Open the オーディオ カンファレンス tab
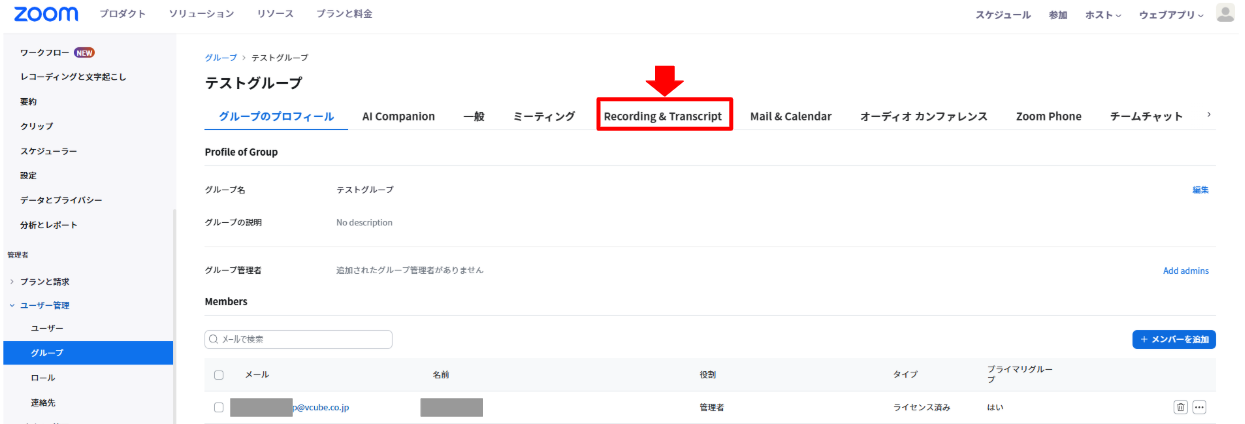Viewport: 1245px width, 424px height. [x=924, y=116]
